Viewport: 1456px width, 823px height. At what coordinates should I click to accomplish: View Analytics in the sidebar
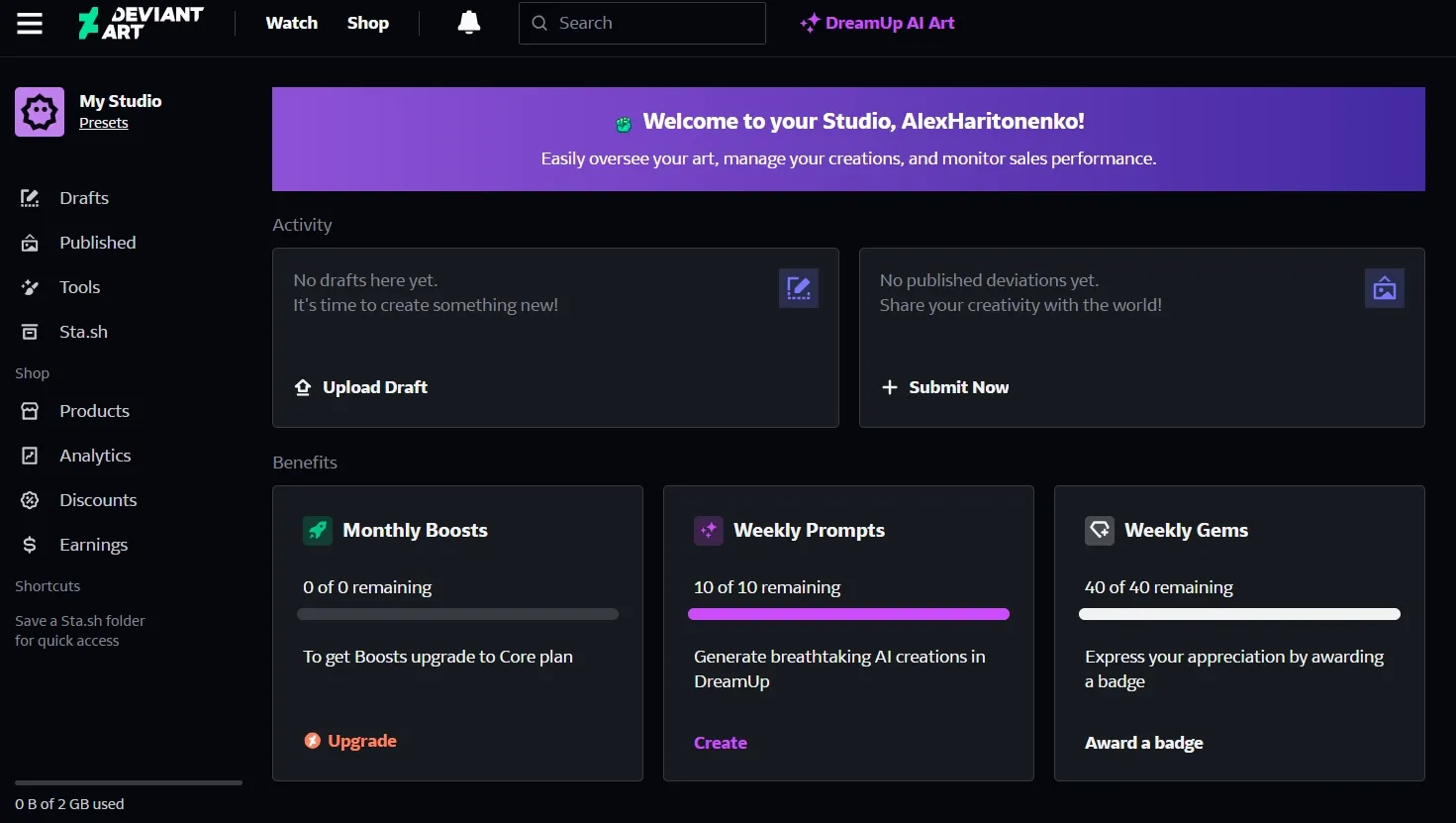(95, 456)
